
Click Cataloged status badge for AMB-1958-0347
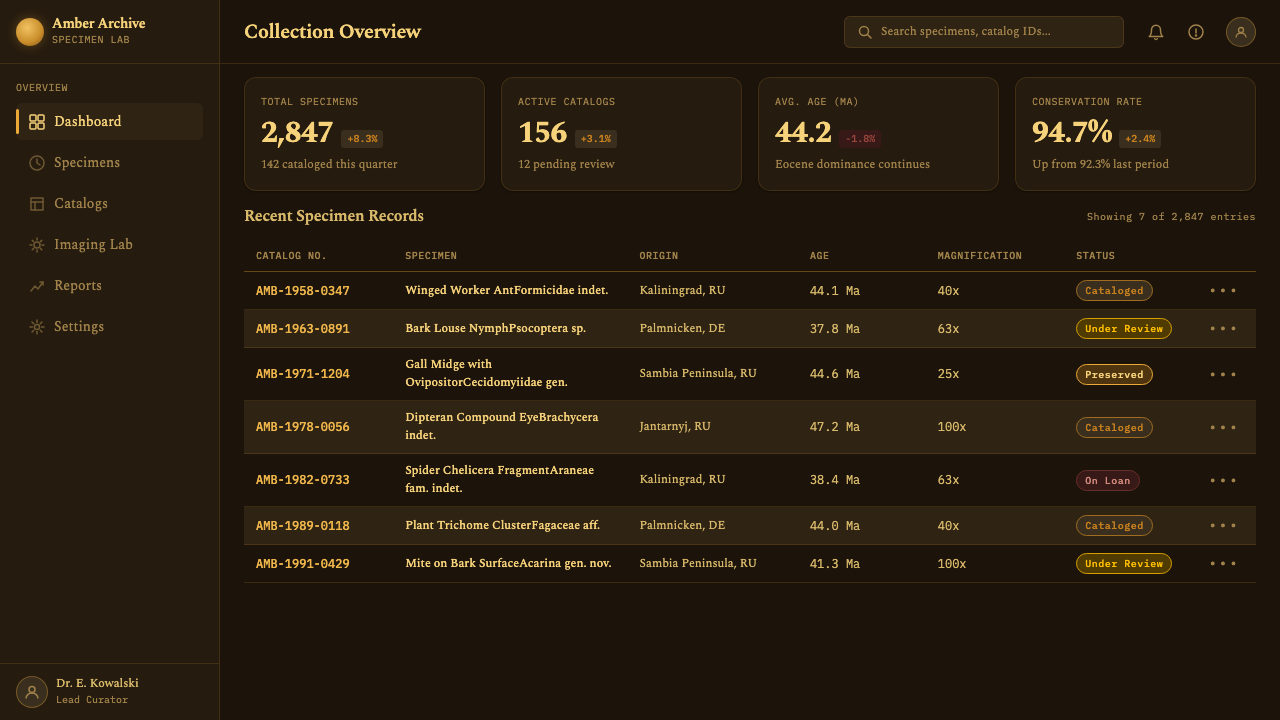tap(1114, 291)
